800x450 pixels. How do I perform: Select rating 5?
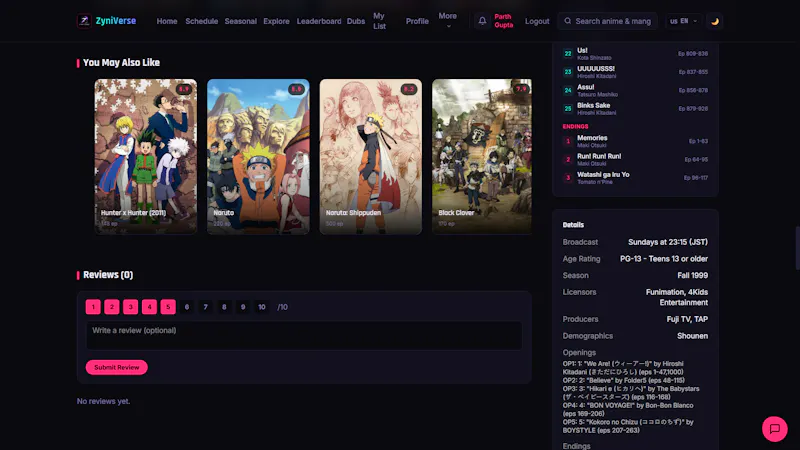tap(168, 307)
